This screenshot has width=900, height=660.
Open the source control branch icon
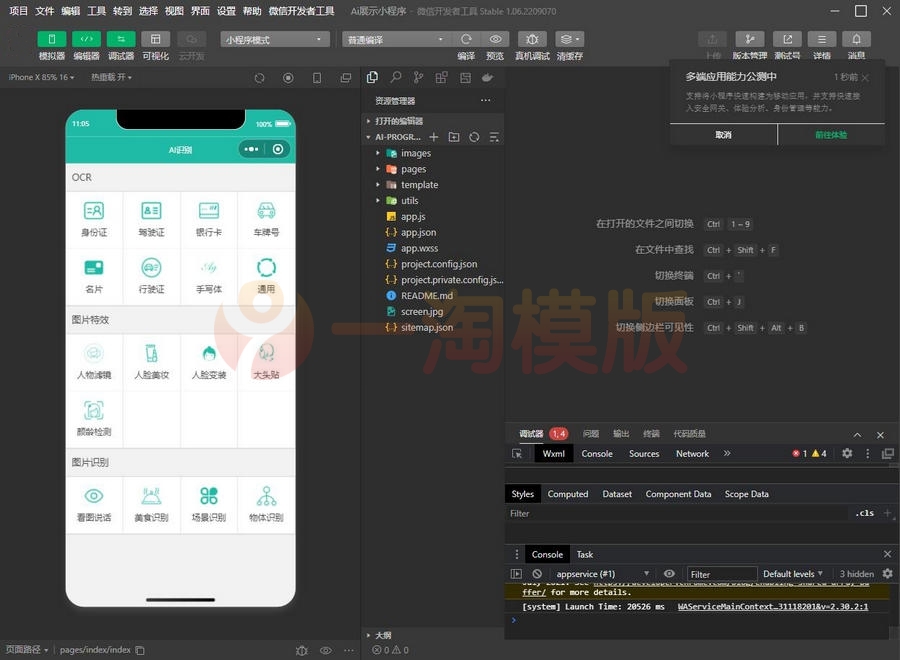pos(418,77)
